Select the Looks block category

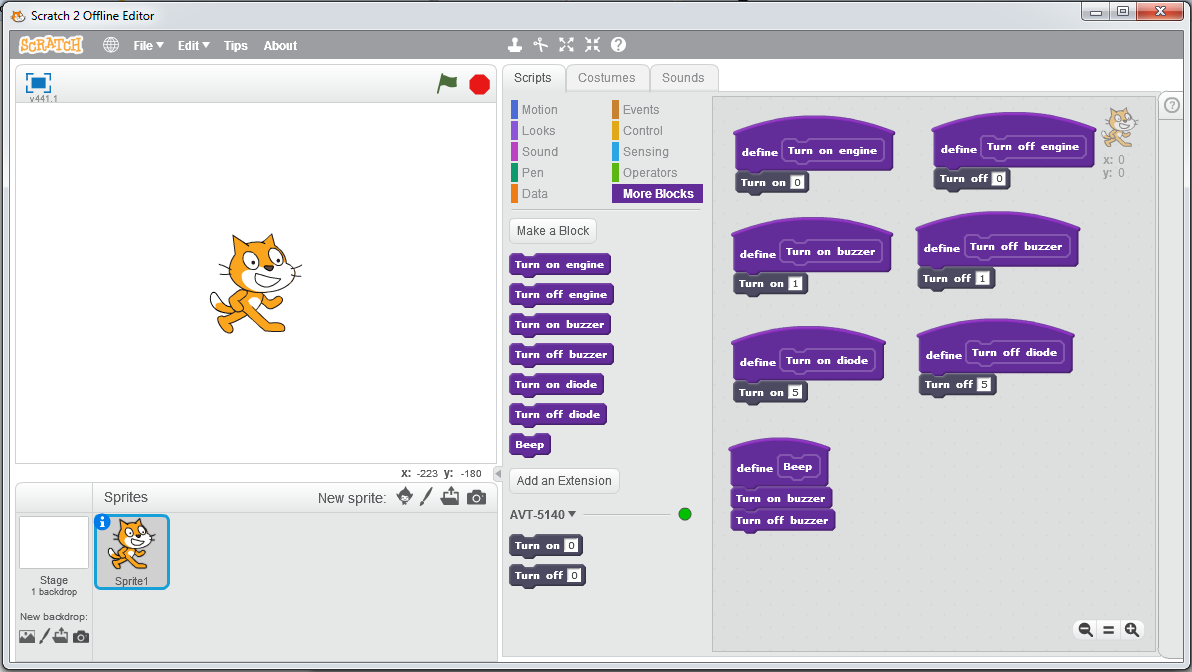[538, 131]
